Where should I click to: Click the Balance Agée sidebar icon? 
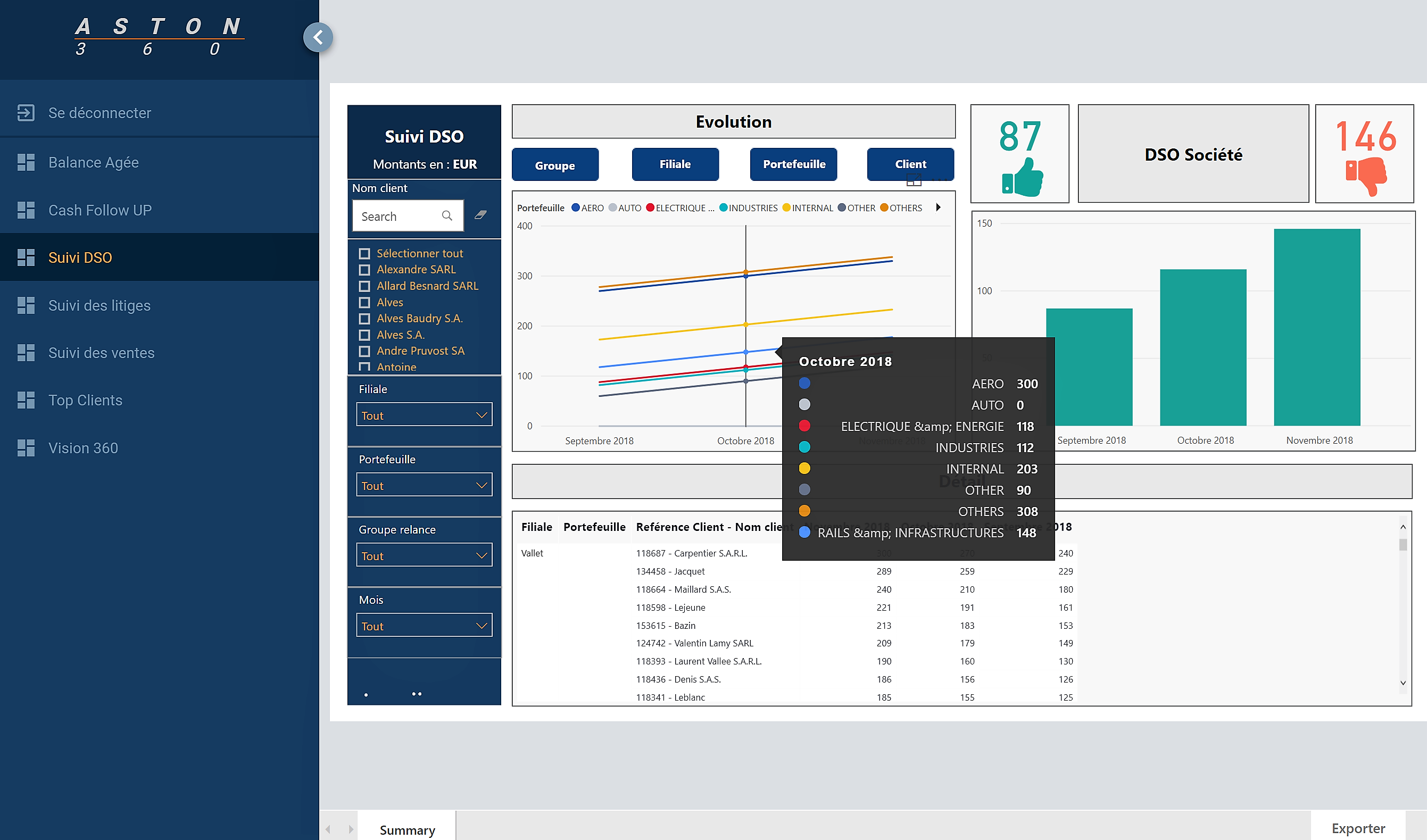click(x=26, y=161)
